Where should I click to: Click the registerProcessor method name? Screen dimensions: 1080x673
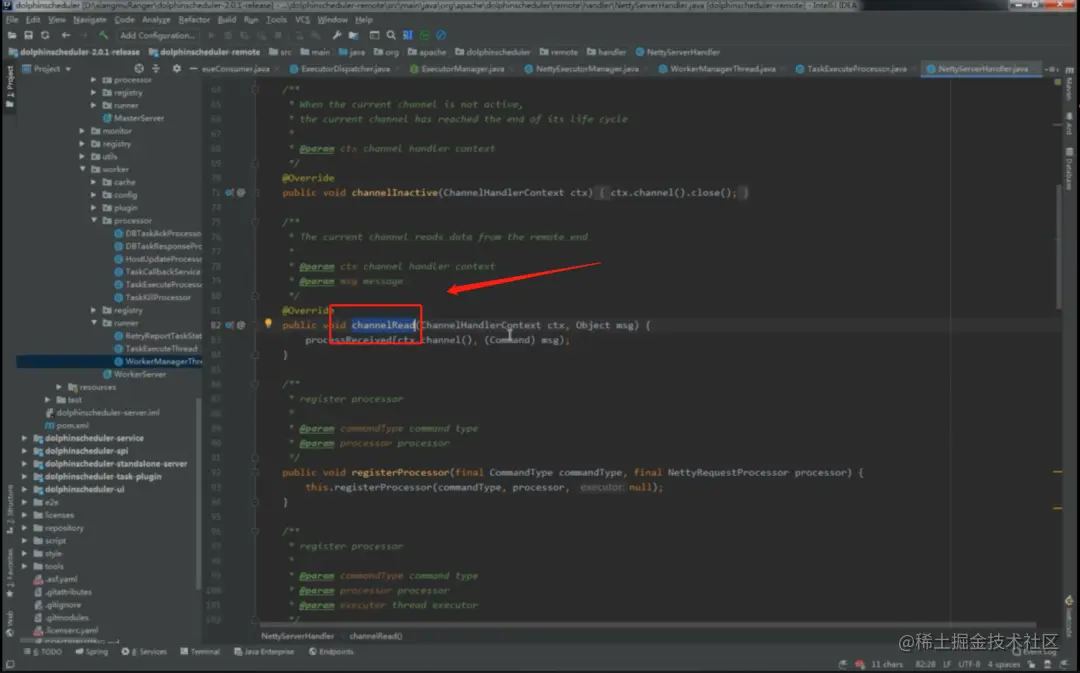click(x=400, y=473)
